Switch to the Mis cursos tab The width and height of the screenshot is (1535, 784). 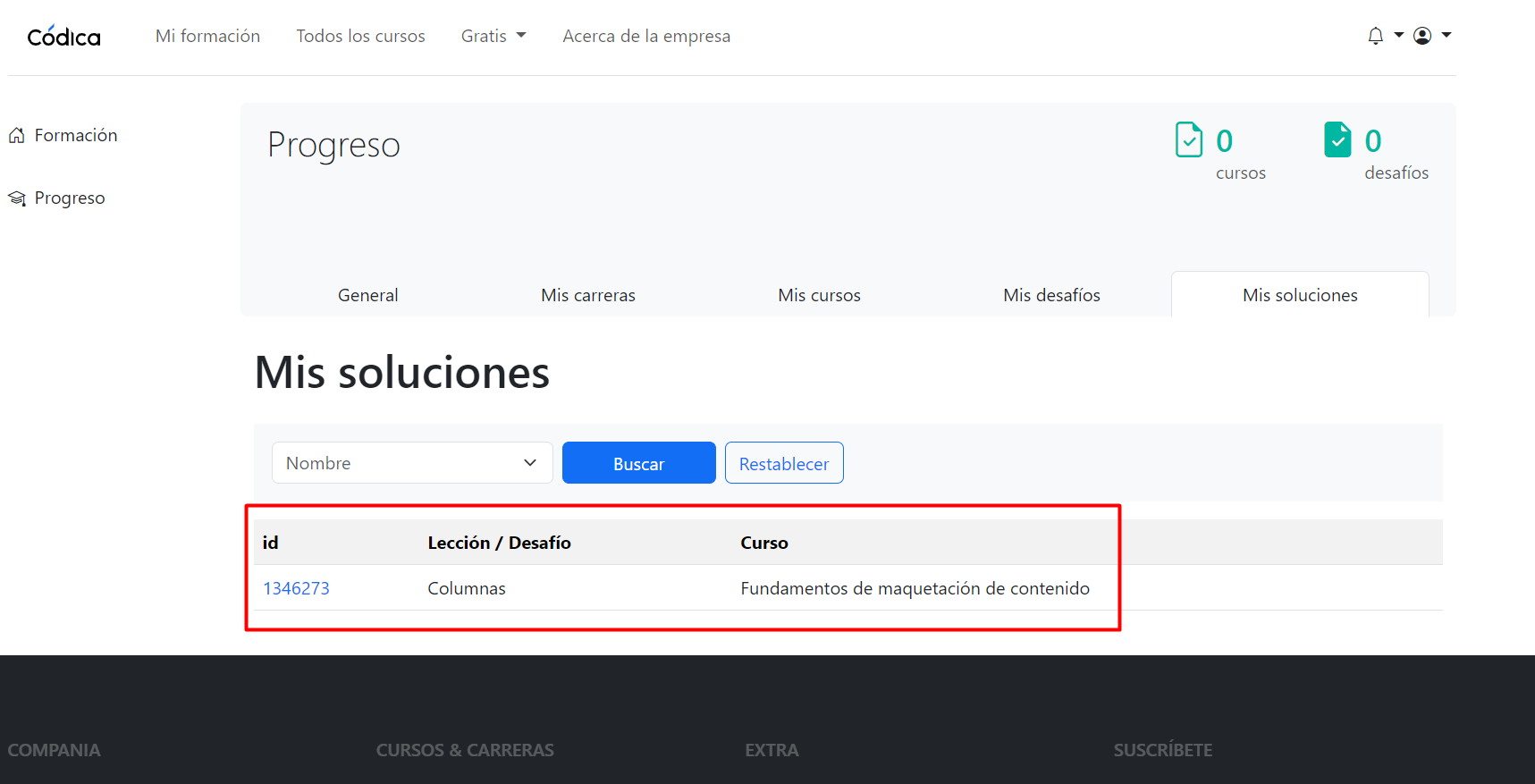pos(819,295)
